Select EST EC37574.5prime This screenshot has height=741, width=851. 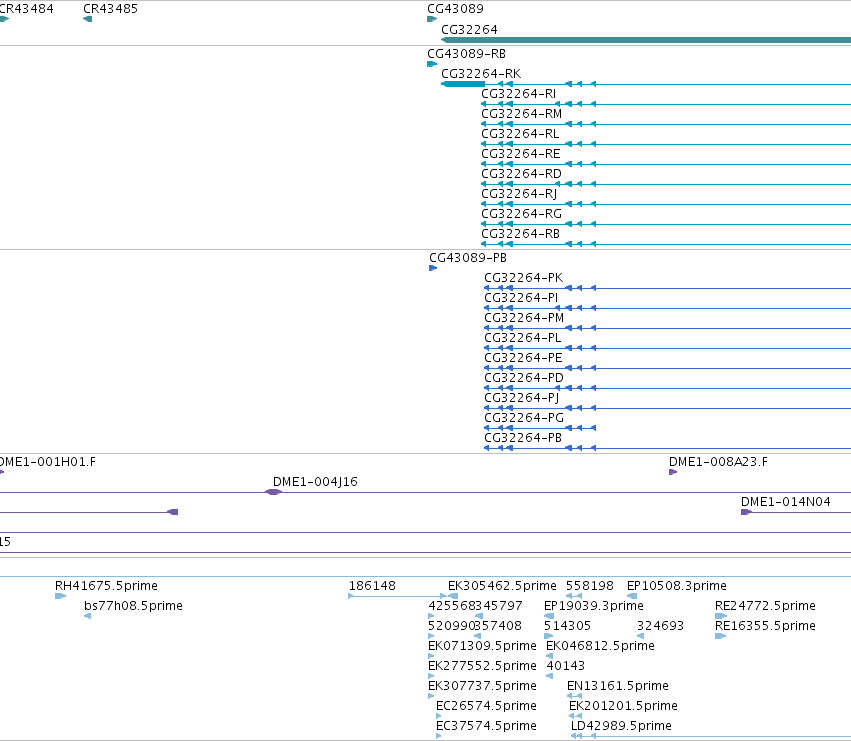pyautogui.click(x=486, y=726)
